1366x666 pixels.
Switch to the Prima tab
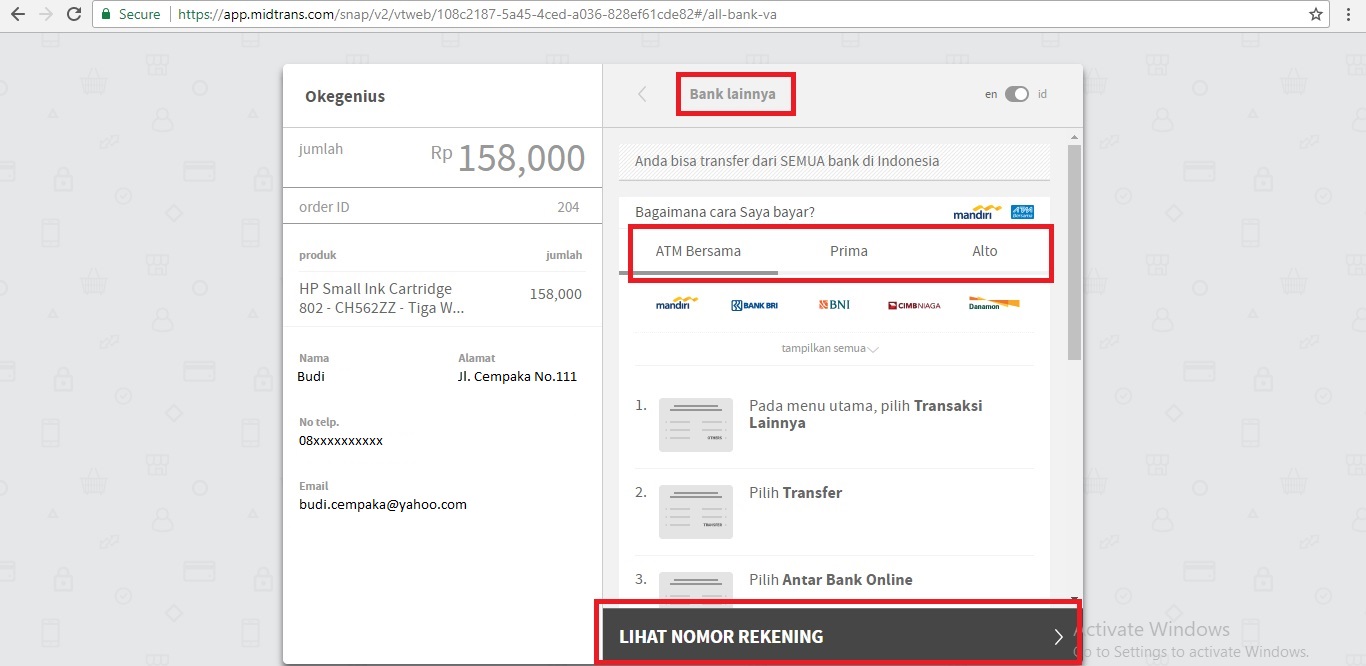(848, 251)
